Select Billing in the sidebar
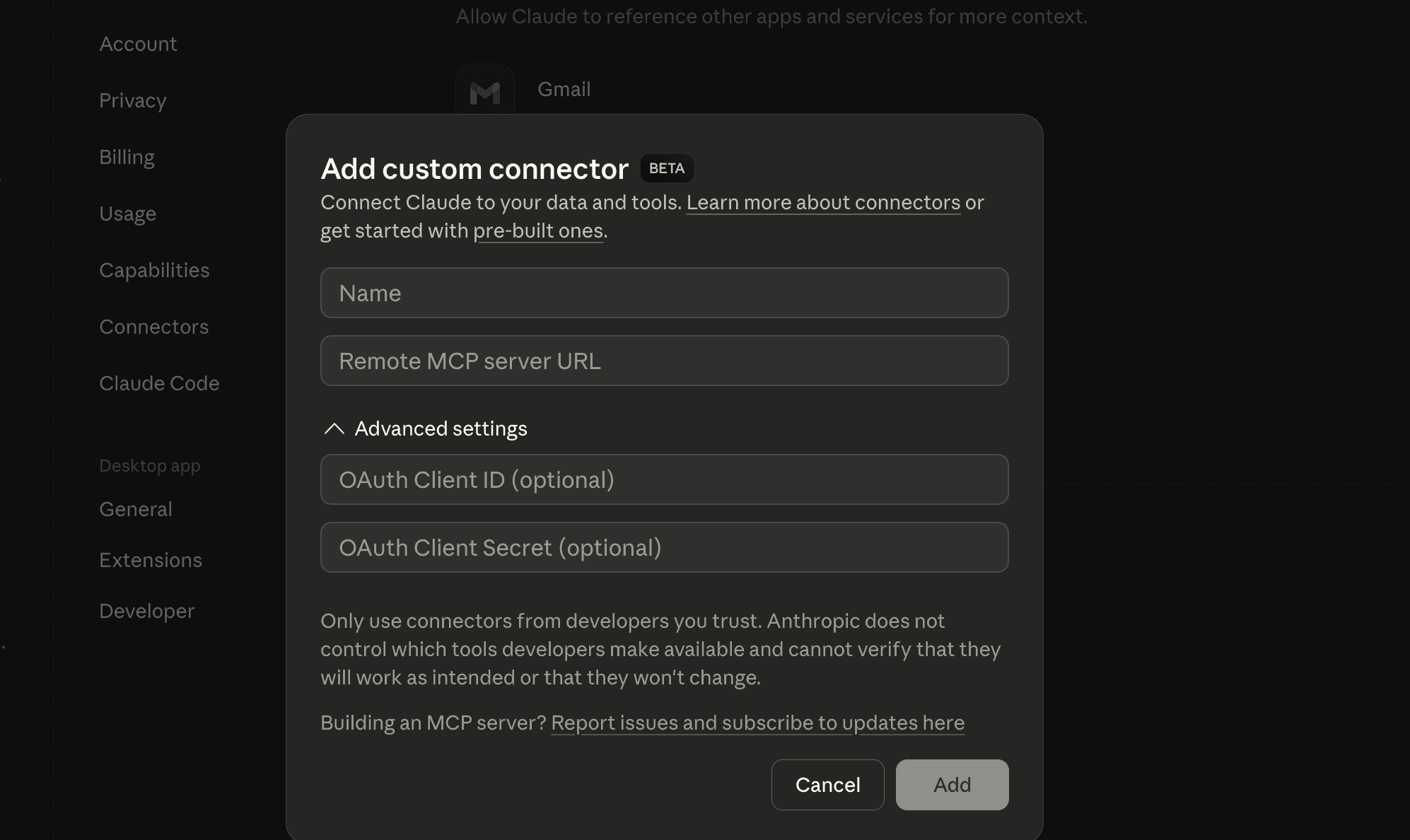Image resolution: width=1410 pixels, height=840 pixels. click(x=127, y=157)
